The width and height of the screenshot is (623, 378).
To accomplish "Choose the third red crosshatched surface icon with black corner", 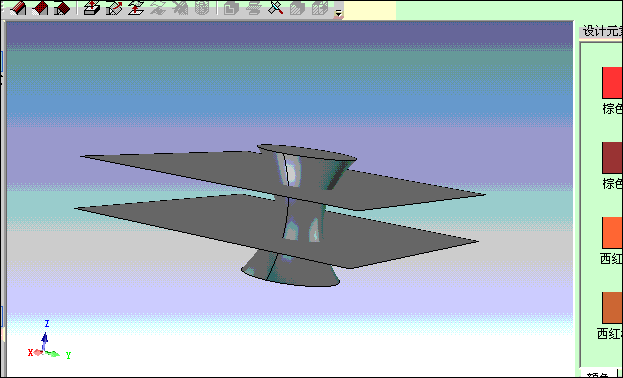I will 62,8.
